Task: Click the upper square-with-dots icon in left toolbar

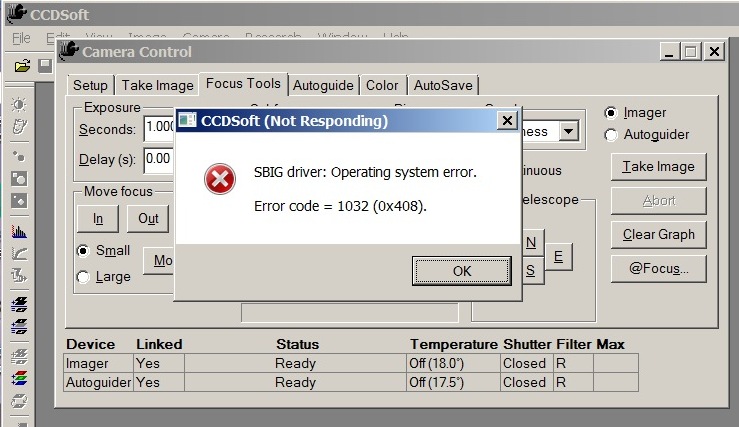Action: pos(19,179)
